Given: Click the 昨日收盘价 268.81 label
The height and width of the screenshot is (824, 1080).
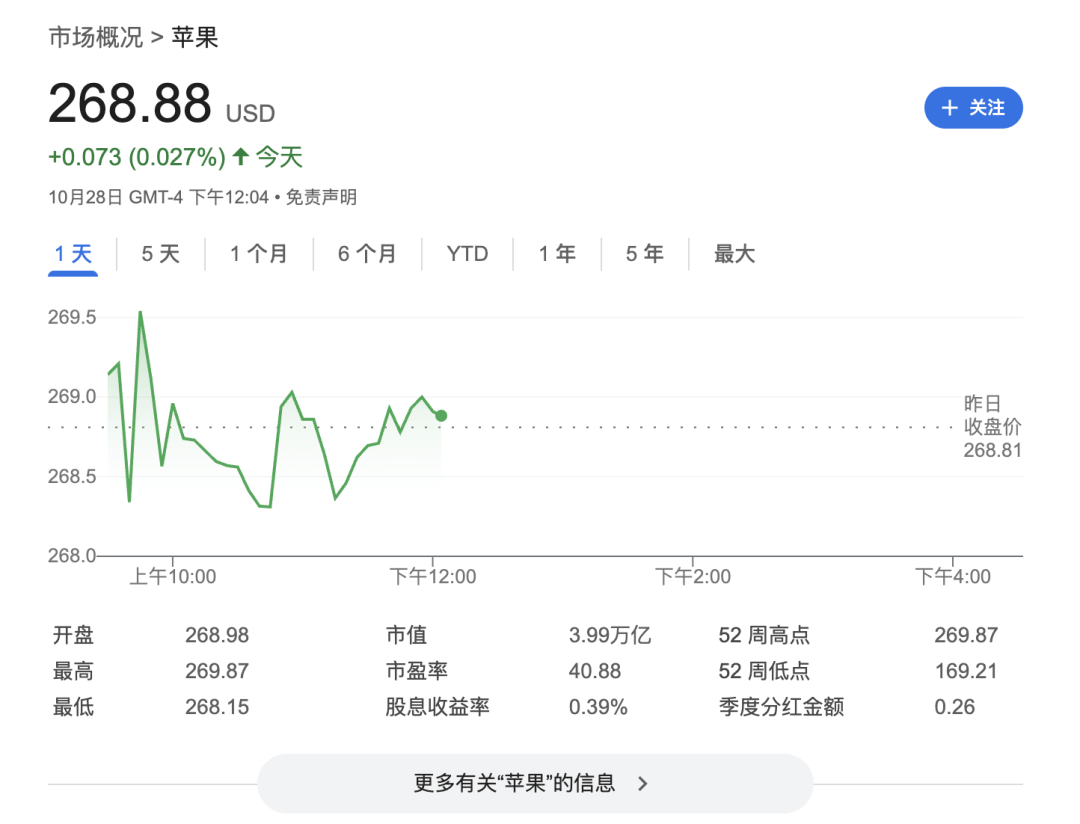Looking at the screenshot, I should click(x=992, y=427).
